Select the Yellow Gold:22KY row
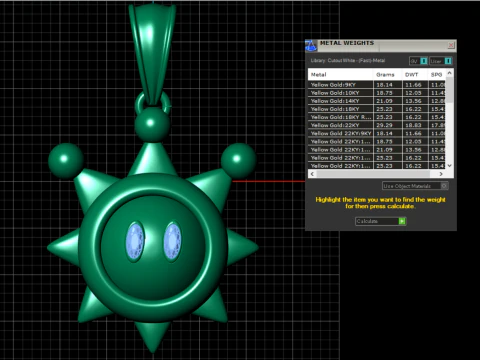The width and height of the screenshot is (480, 360). pyautogui.click(x=377, y=125)
